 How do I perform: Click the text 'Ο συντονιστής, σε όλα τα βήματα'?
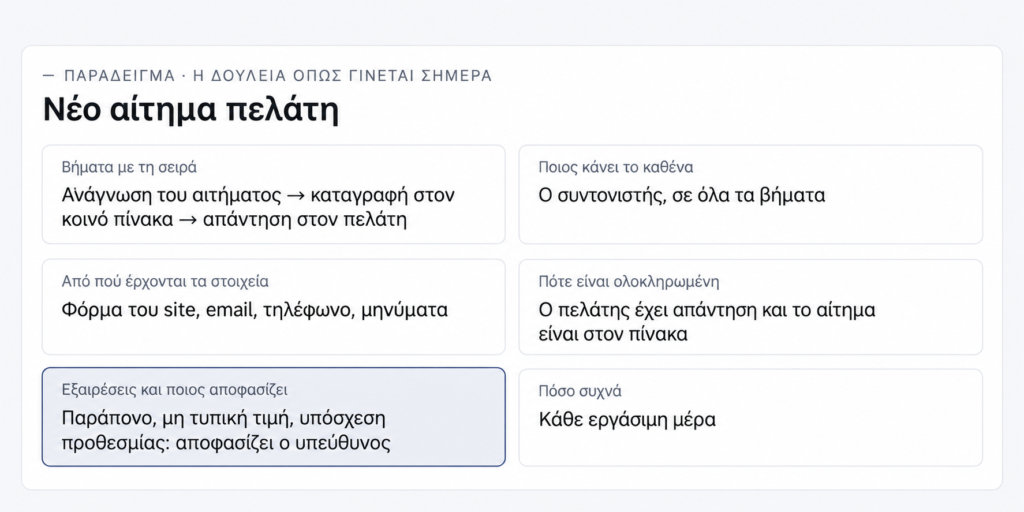click(682, 195)
